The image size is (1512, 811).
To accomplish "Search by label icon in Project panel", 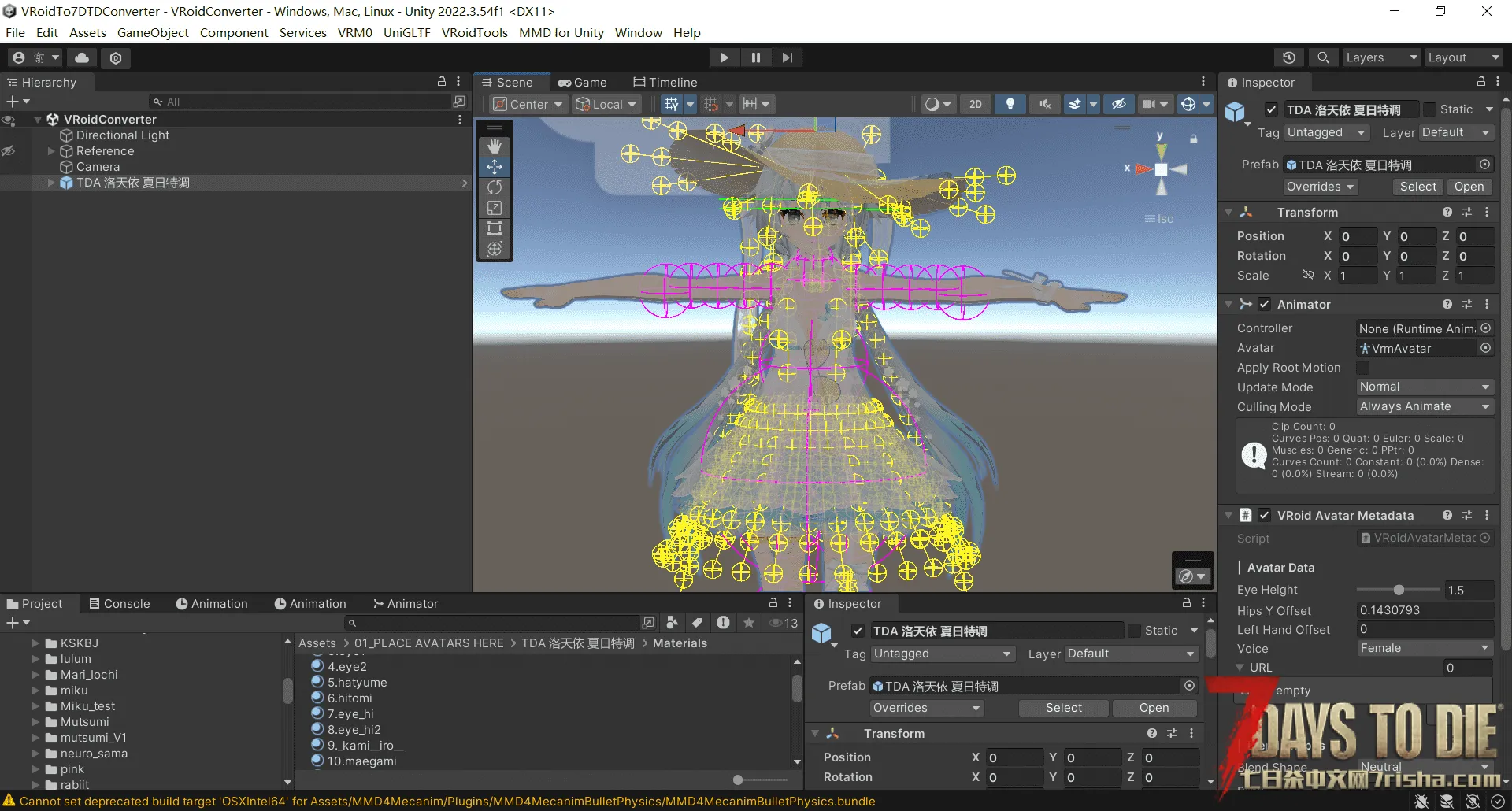I will (697, 623).
